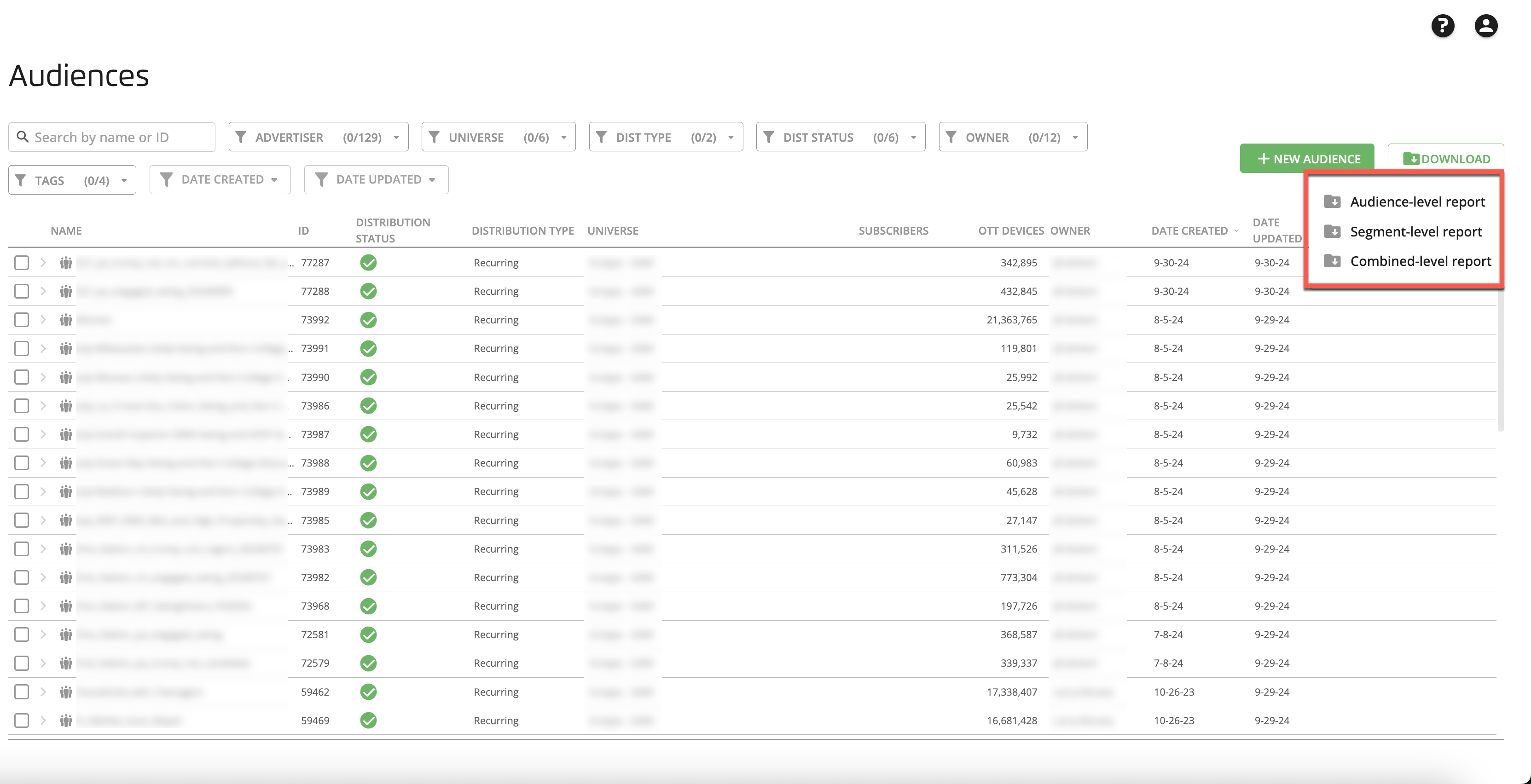Click the OTT devices value 773,304
The image size is (1531, 784).
pos(1019,577)
